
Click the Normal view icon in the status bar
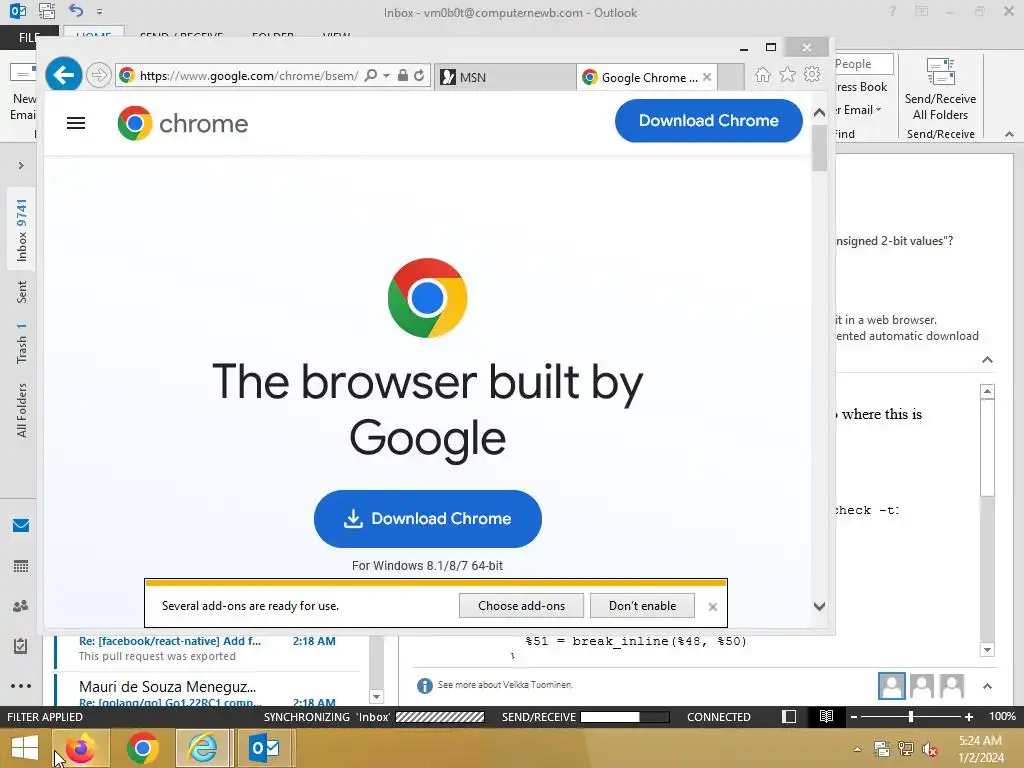pyautogui.click(x=789, y=716)
